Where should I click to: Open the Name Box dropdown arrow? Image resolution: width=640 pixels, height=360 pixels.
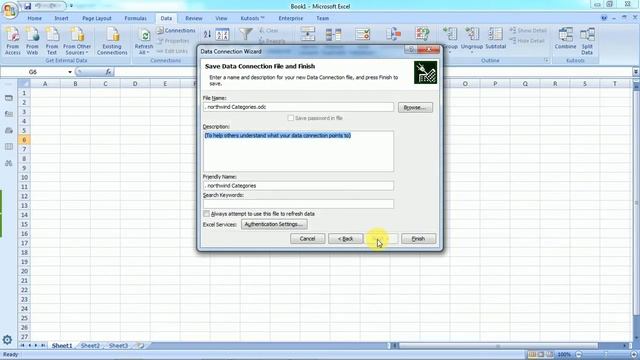pos(70,72)
